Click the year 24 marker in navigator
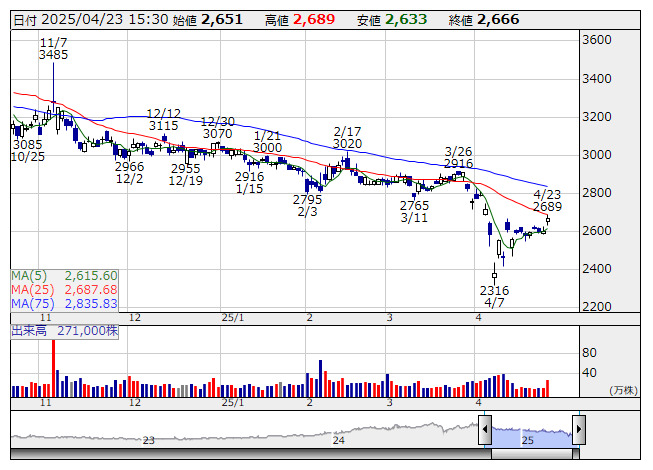Viewport: 653px width, 470px height. click(x=339, y=440)
